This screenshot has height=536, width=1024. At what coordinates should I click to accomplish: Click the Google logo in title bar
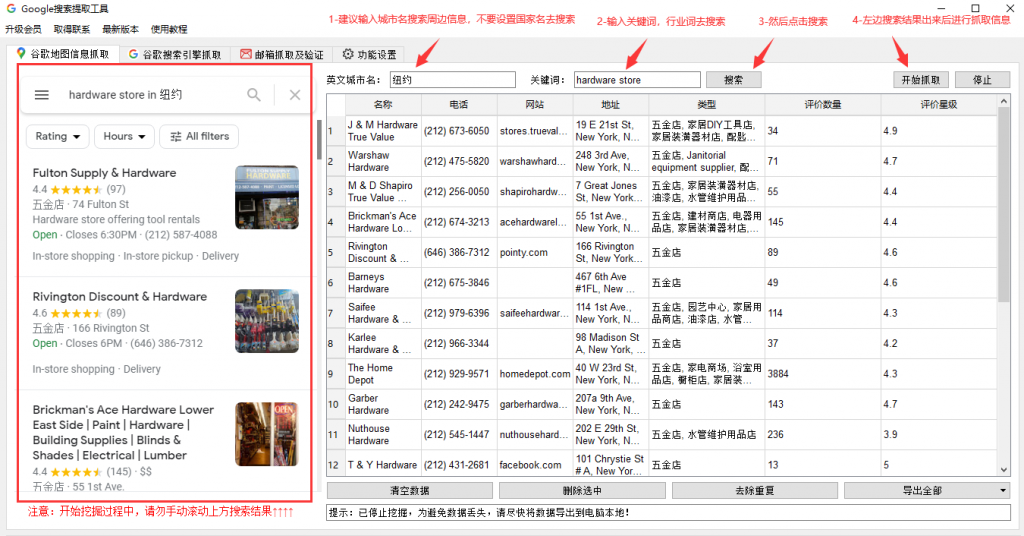click(x=11, y=8)
